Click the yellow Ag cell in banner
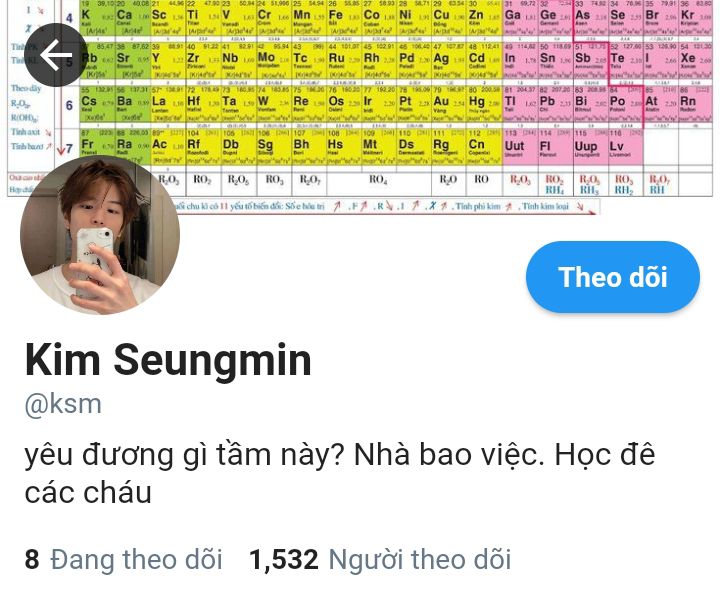 [x=449, y=61]
